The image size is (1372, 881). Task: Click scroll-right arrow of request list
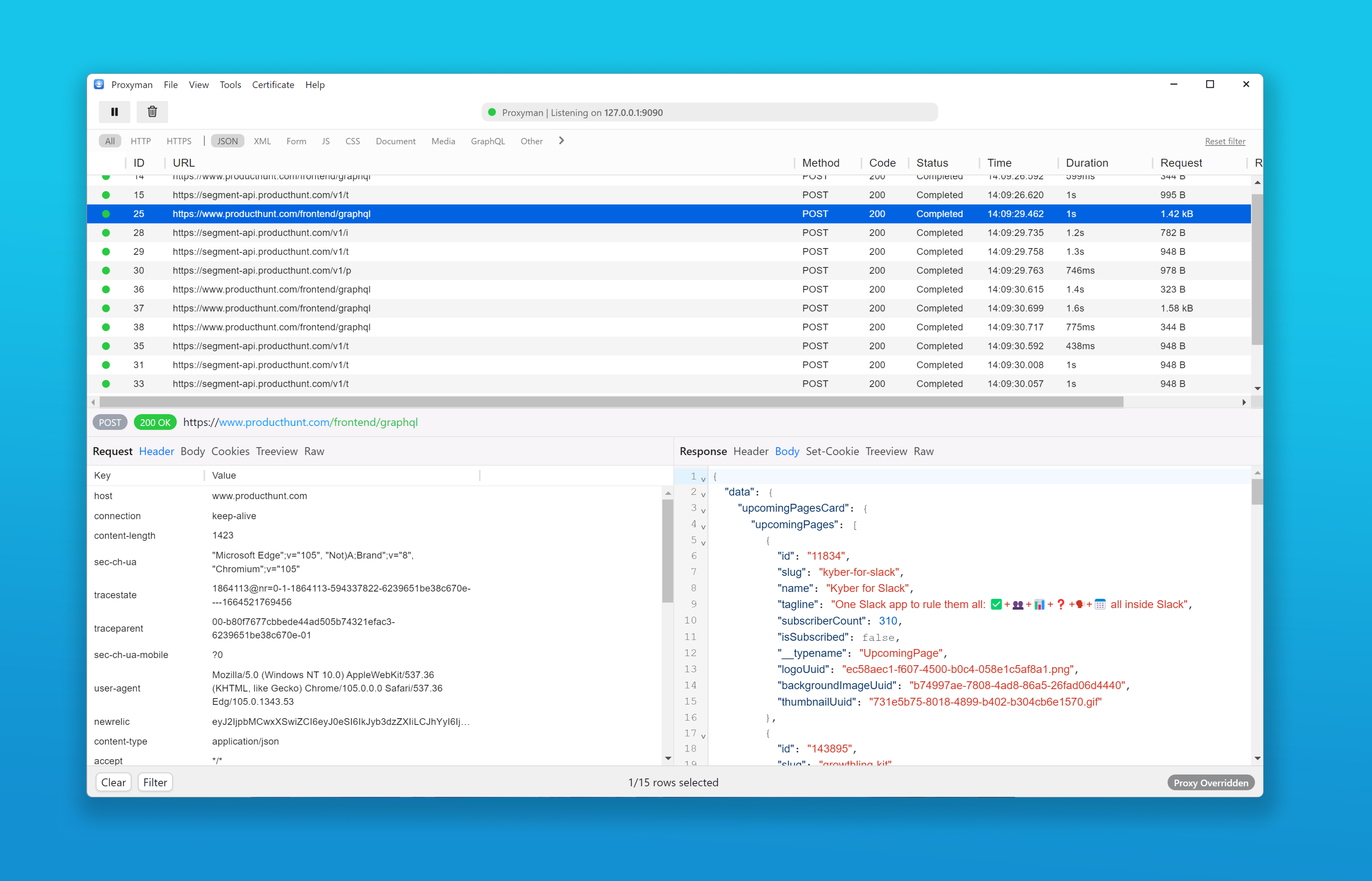tap(1244, 402)
